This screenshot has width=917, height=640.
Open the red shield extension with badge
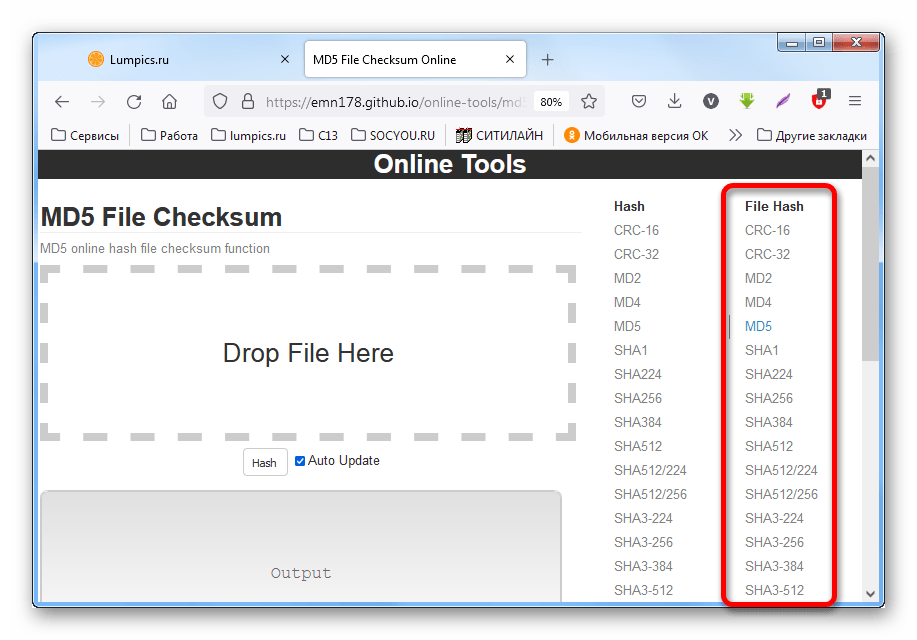(819, 101)
